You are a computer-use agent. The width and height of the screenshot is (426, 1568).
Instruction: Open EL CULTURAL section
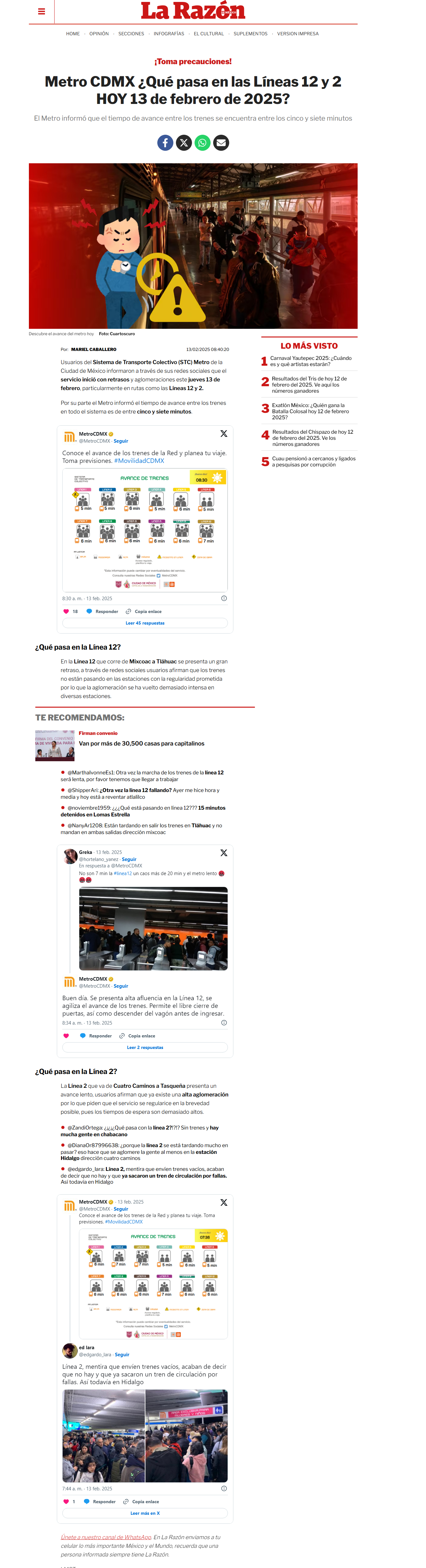(209, 33)
